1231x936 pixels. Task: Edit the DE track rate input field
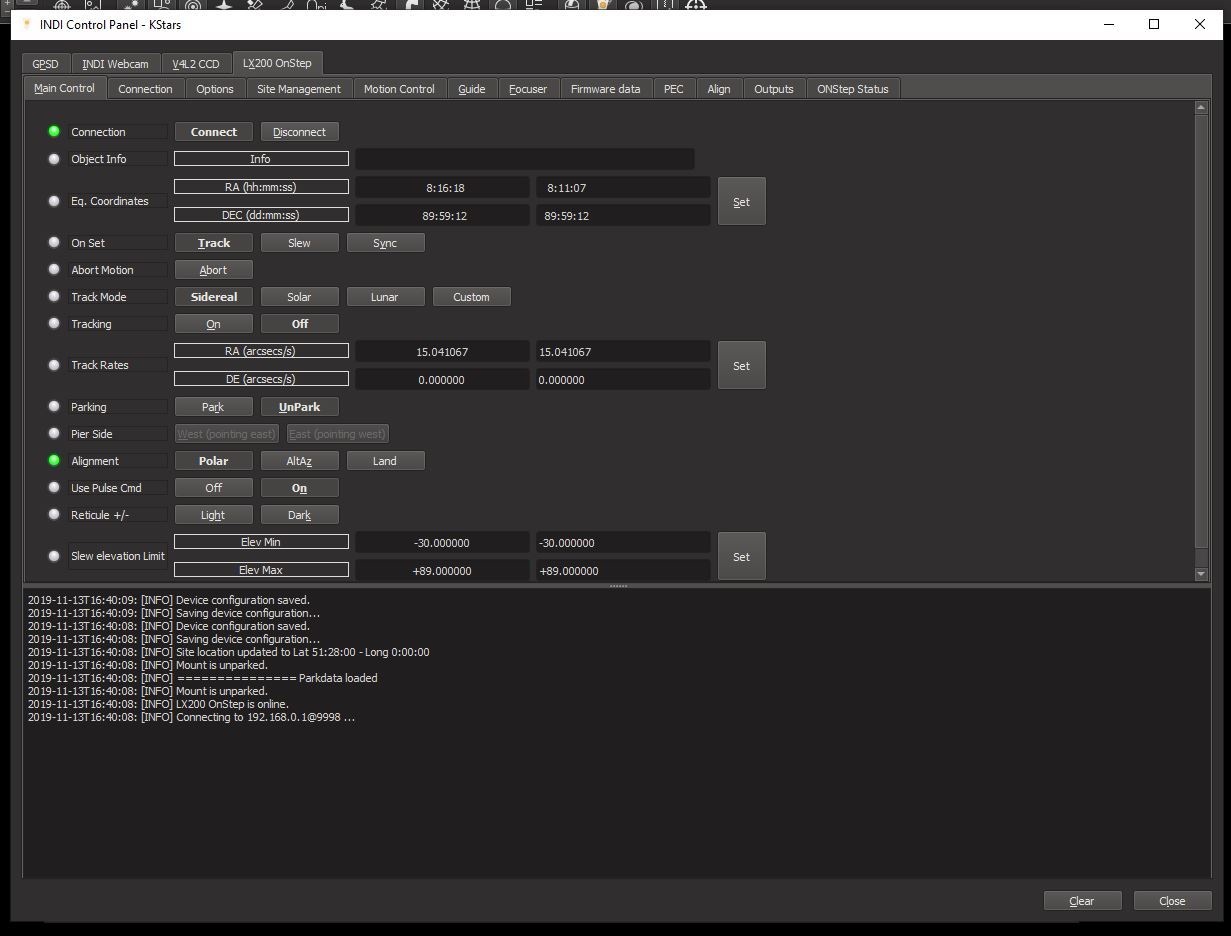[623, 380]
